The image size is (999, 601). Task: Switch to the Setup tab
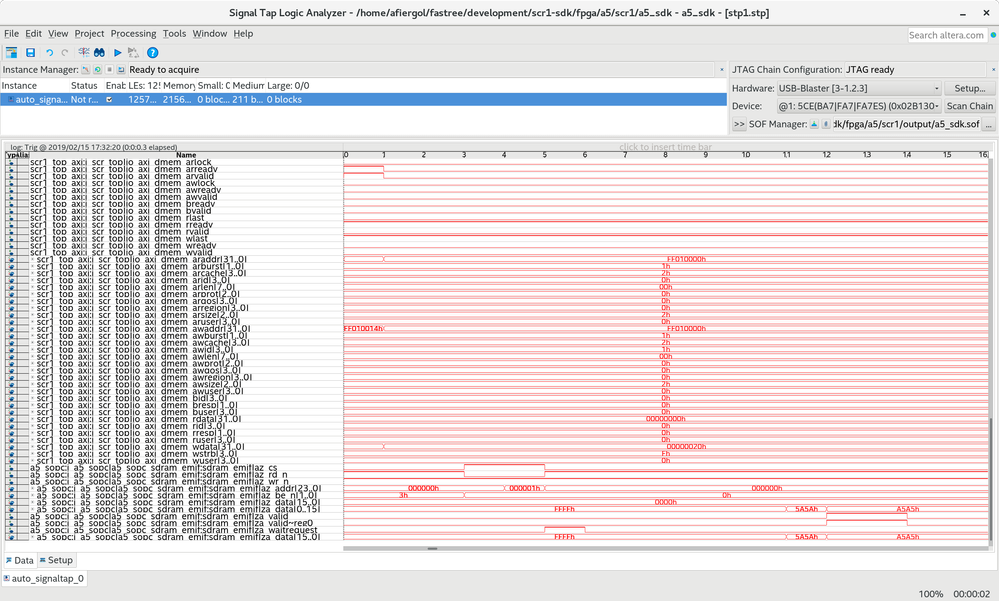tap(56, 560)
